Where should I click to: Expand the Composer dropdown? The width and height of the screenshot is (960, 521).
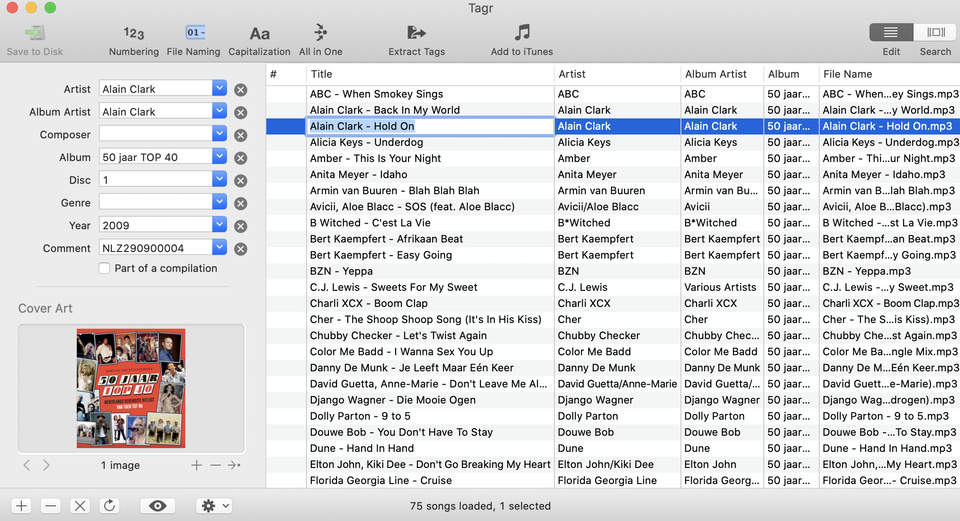(x=220, y=133)
